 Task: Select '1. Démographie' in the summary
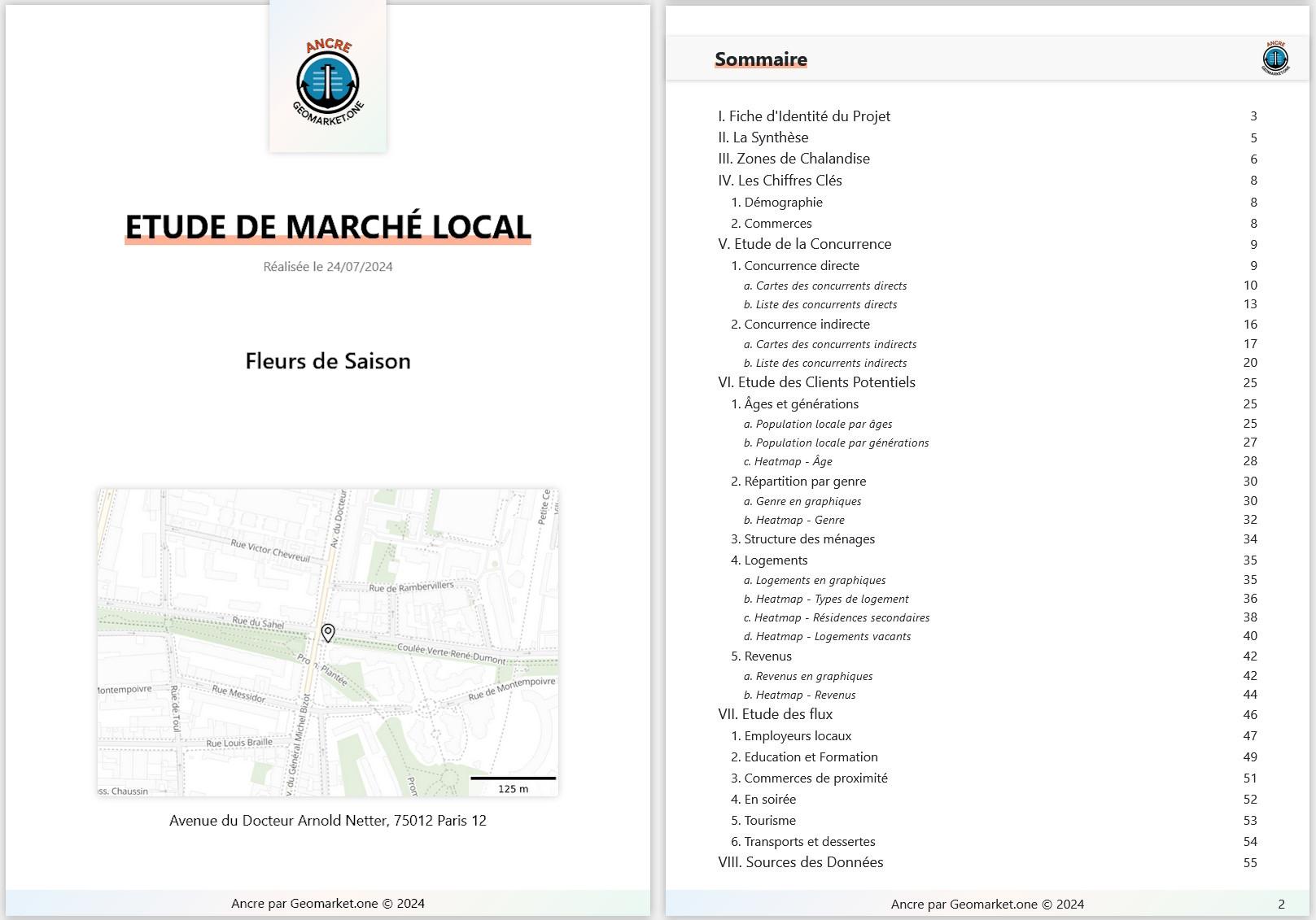click(776, 202)
